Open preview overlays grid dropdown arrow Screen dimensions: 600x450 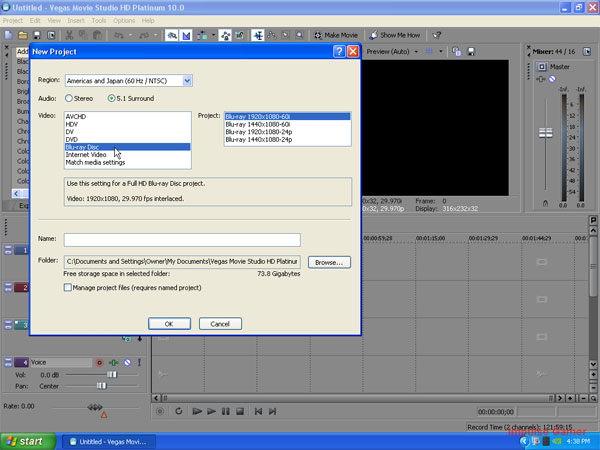pyautogui.click(x=441, y=52)
